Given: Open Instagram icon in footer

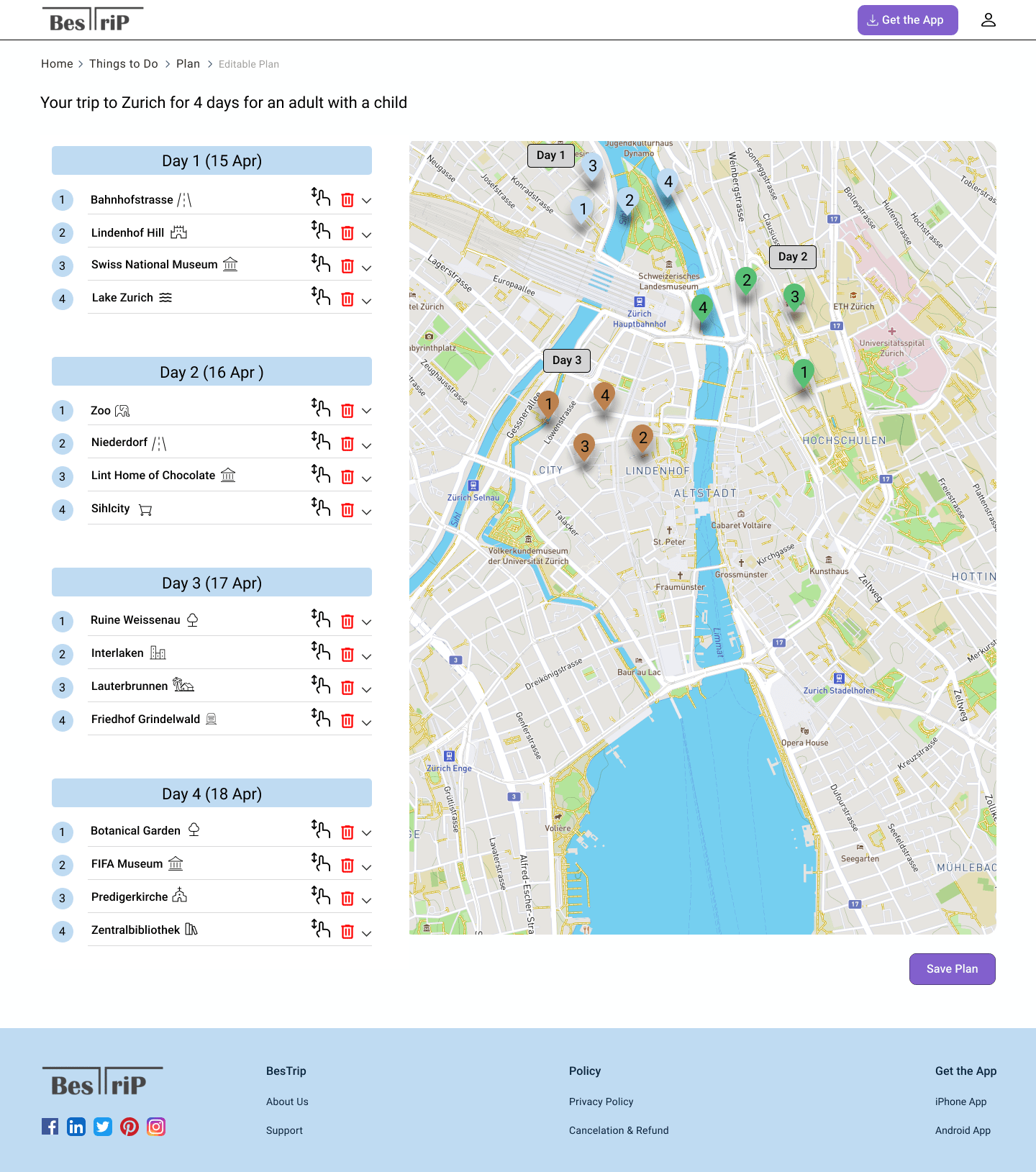Looking at the screenshot, I should pos(156,1127).
